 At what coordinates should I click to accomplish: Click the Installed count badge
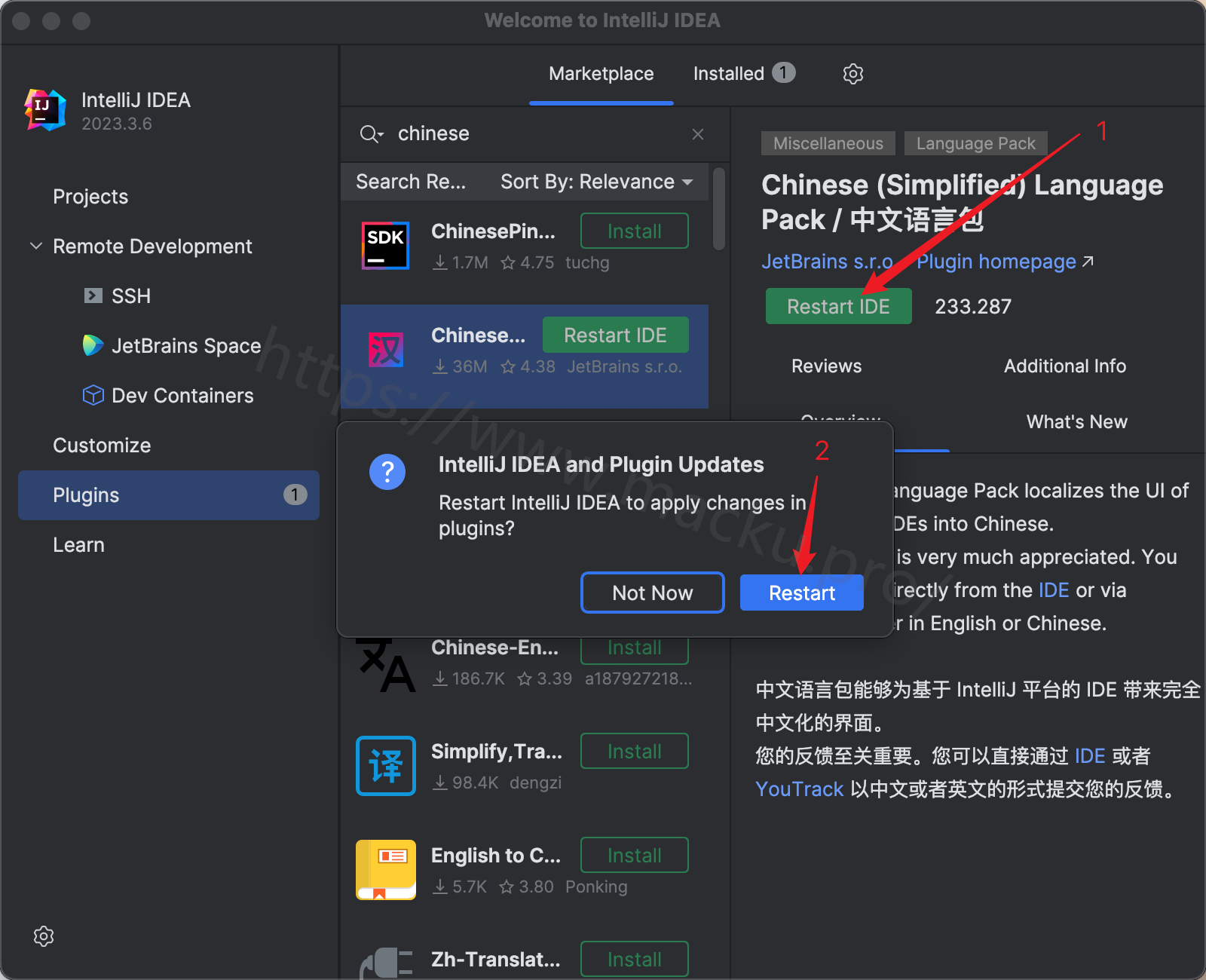(x=783, y=72)
